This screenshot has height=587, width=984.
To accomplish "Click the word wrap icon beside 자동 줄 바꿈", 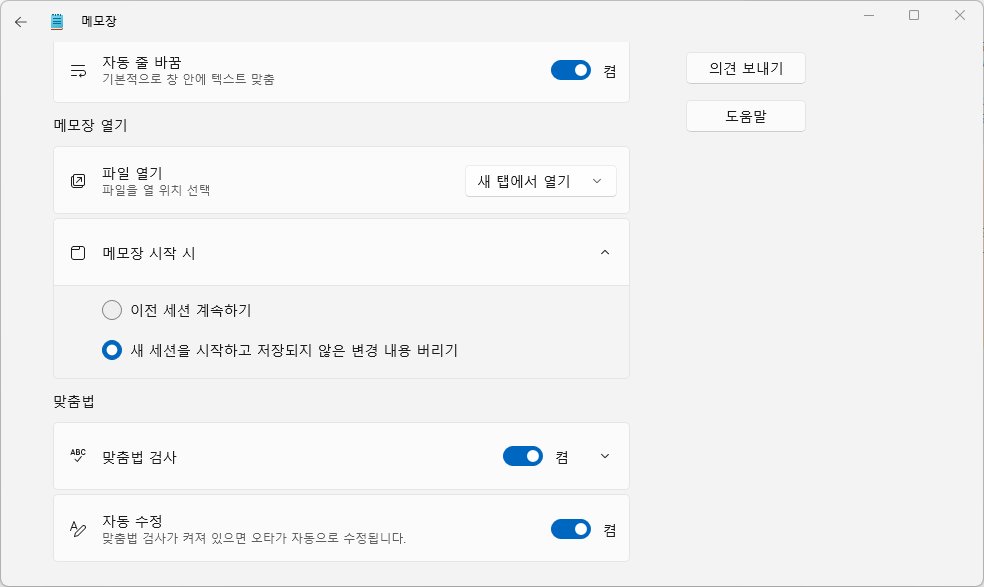I will click(x=78, y=70).
